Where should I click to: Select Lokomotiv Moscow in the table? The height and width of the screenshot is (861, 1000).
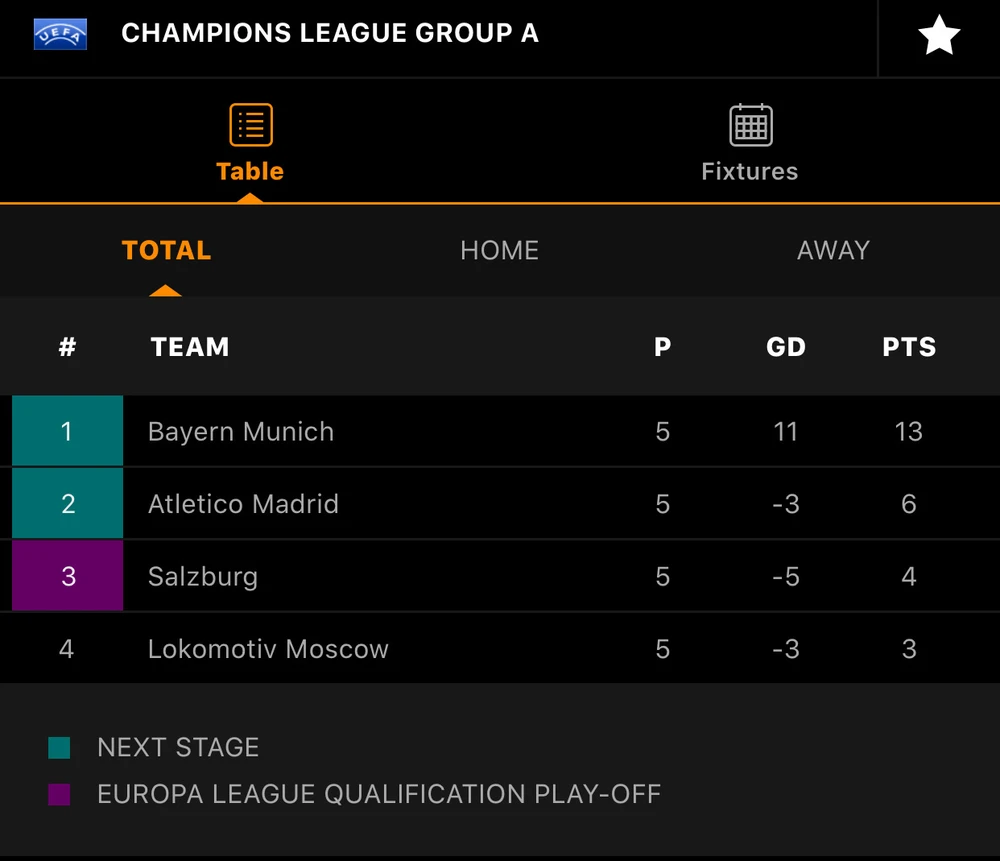coord(268,649)
